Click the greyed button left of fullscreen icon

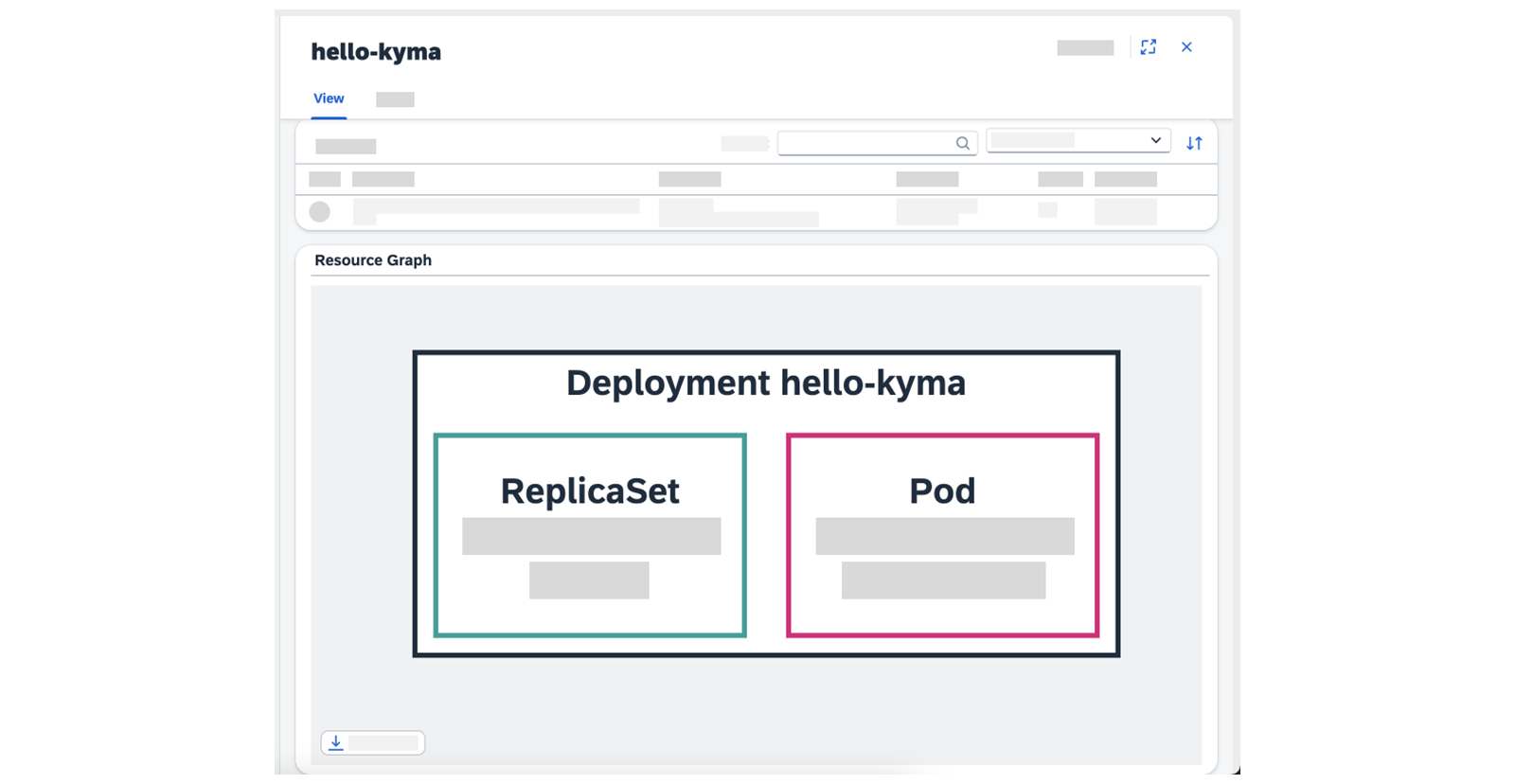point(1085,47)
